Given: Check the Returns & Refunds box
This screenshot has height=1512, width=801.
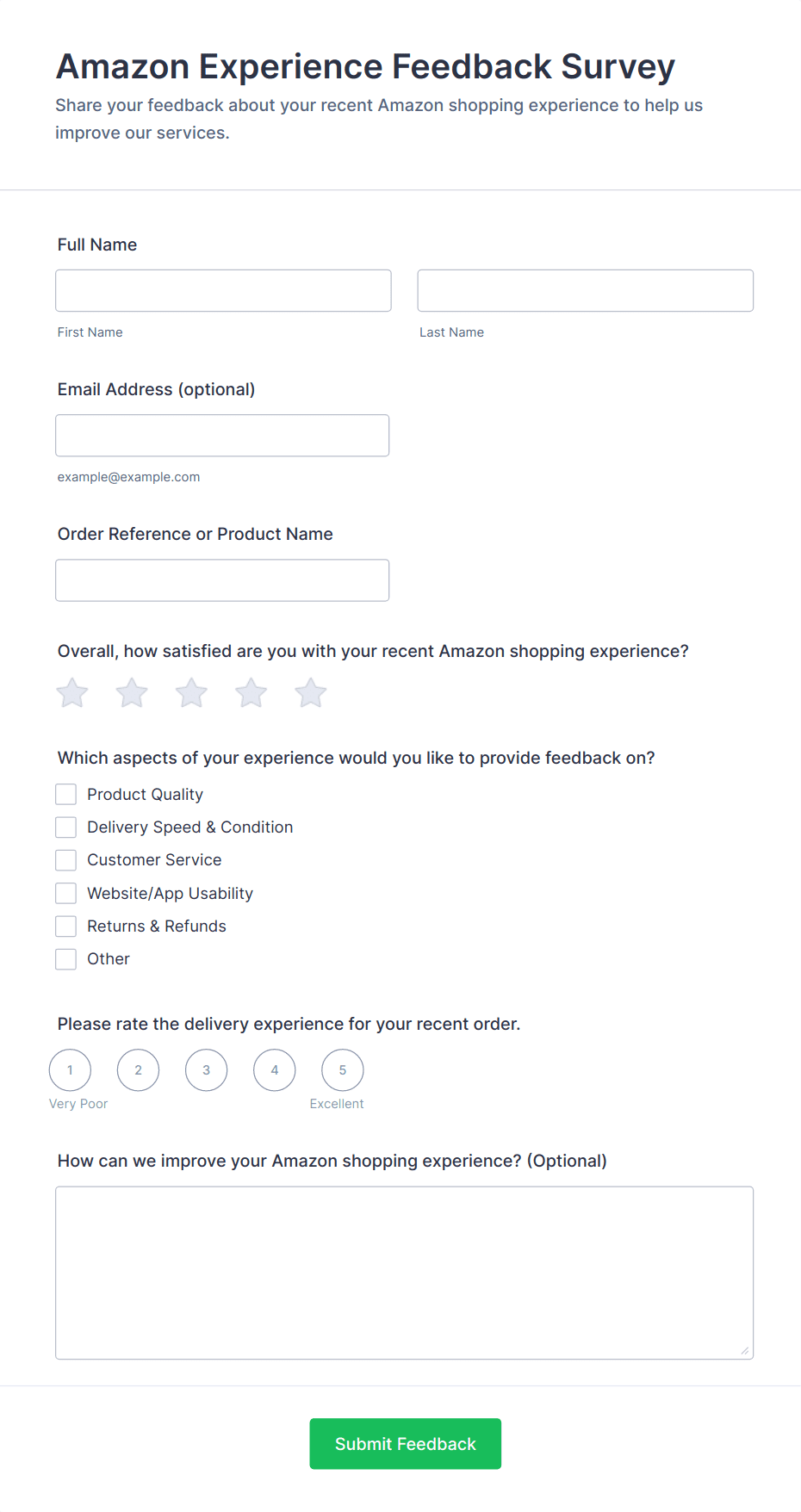Looking at the screenshot, I should [x=66, y=926].
